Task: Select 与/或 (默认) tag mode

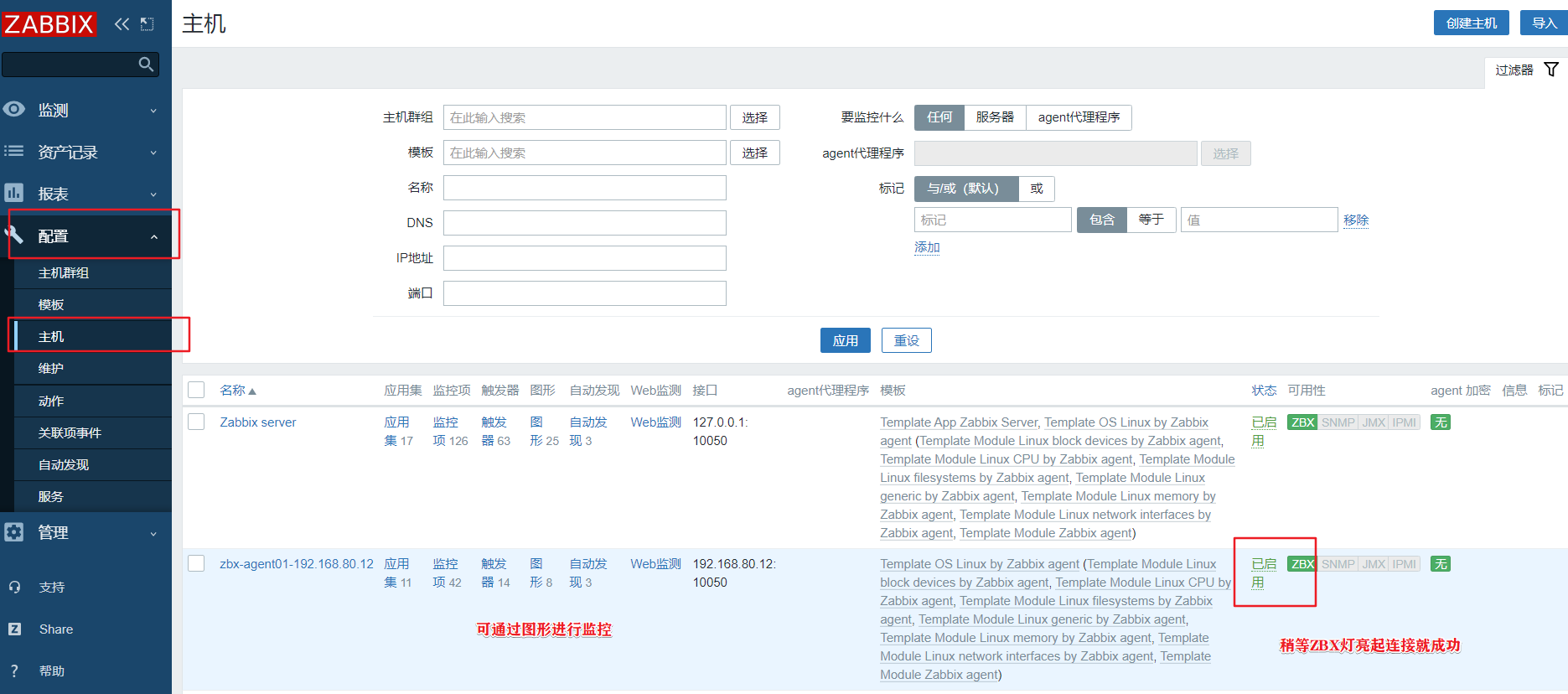Action: 966,189
